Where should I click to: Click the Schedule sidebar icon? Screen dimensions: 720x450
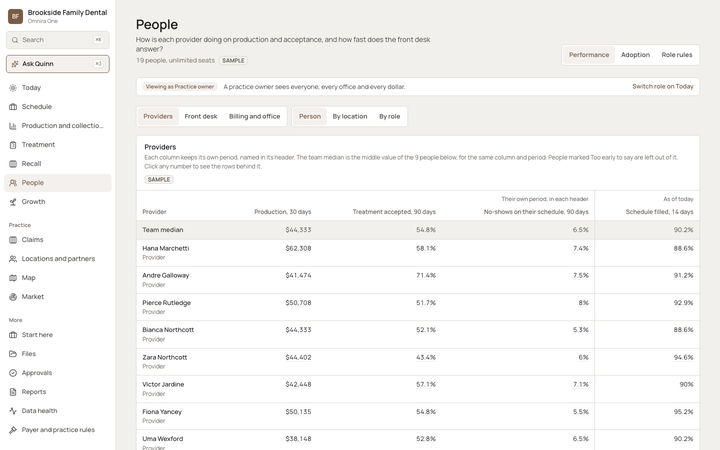(13, 107)
